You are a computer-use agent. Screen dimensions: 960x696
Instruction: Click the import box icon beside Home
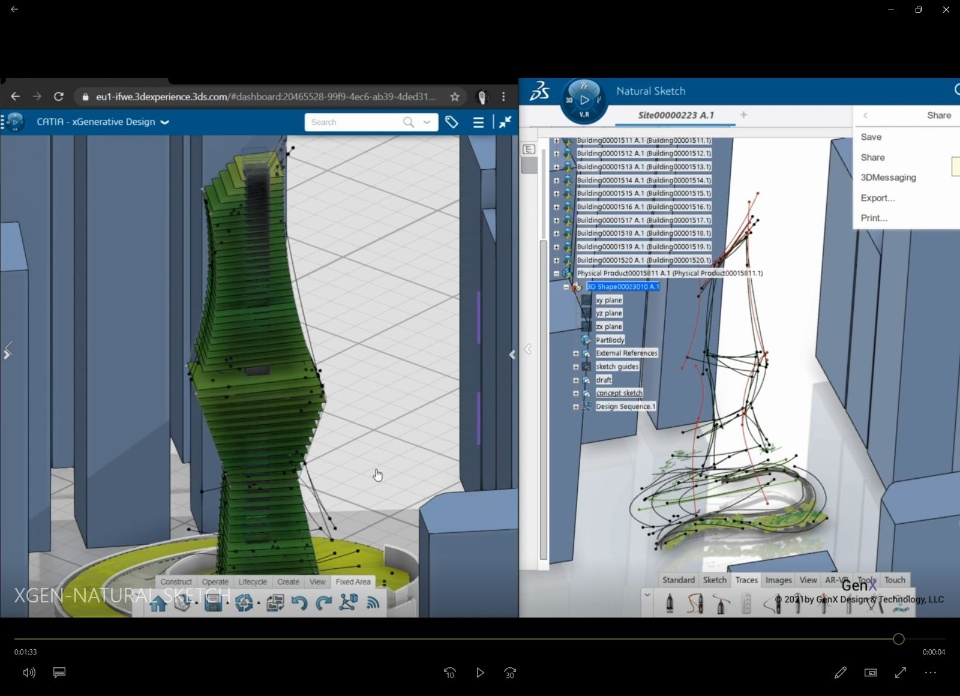(x=182, y=603)
